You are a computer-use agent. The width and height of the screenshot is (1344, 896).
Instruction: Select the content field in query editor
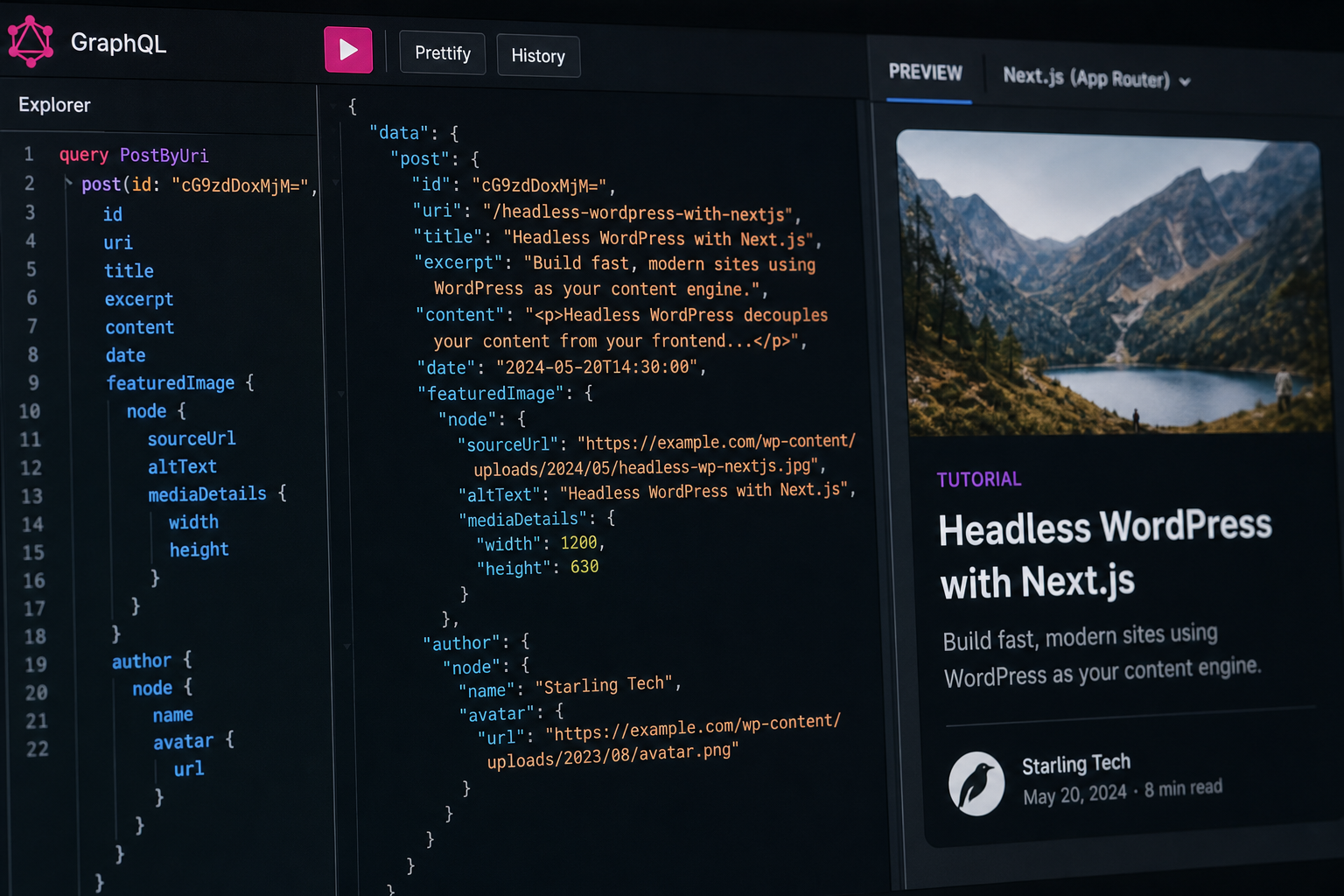point(140,327)
